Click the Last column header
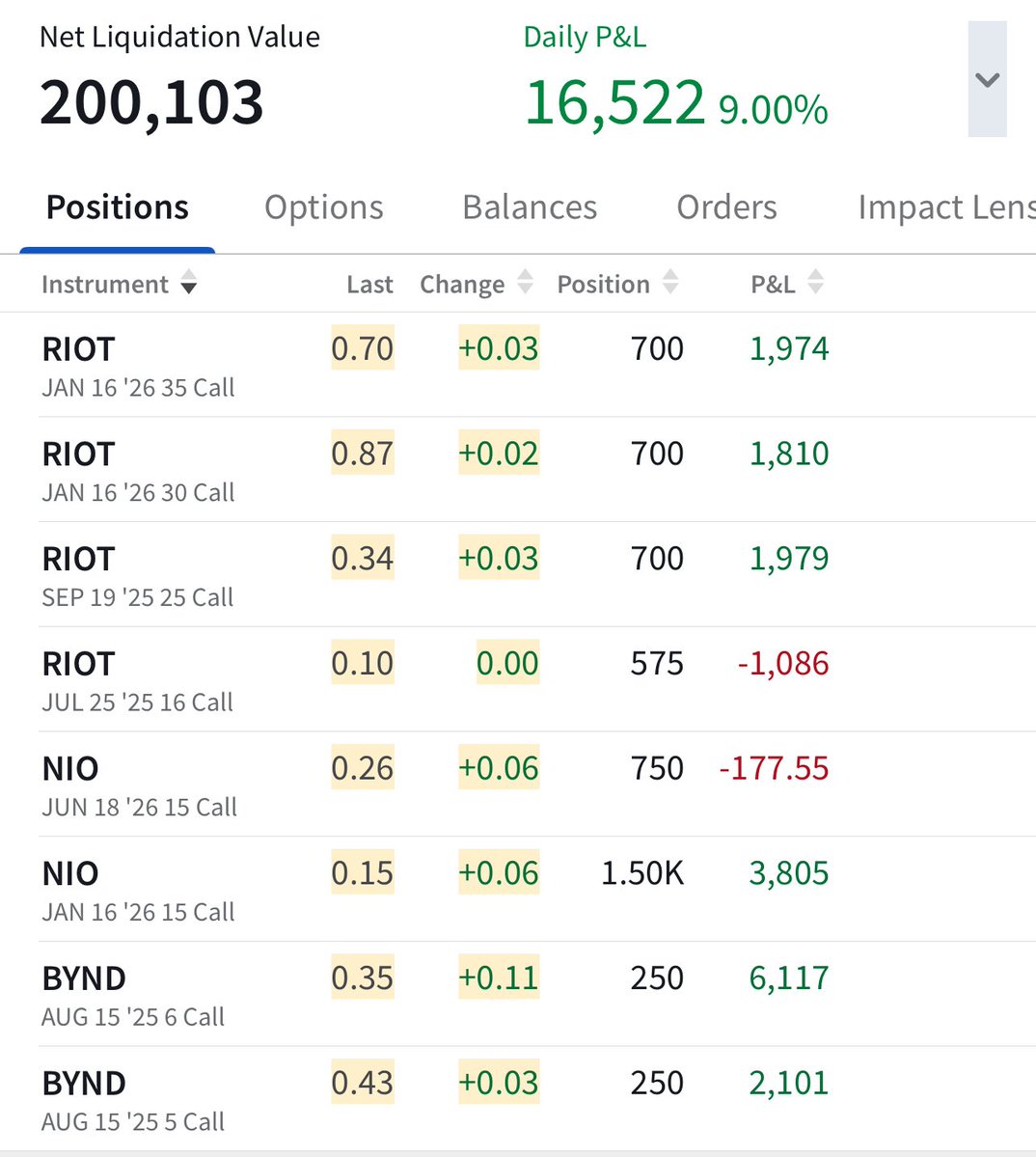The height and width of the screenshot is (1157, 1036). 370,284
